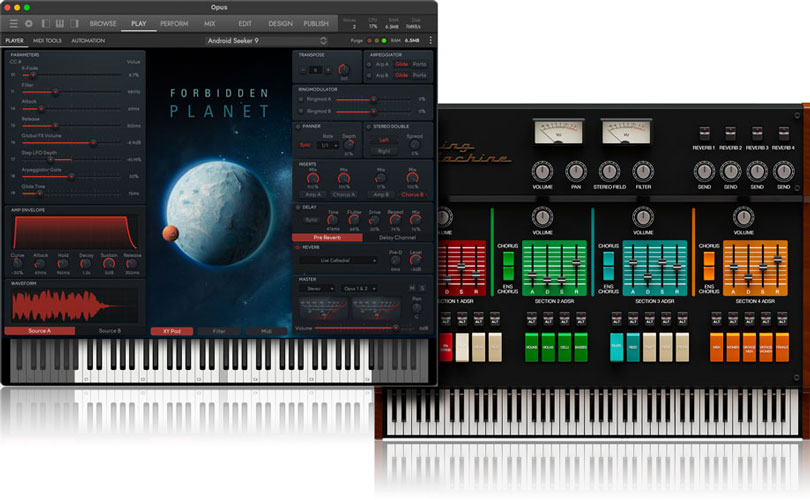Toggle Ringmod B on
Screen dimensions: 810x500
point(301,111)
